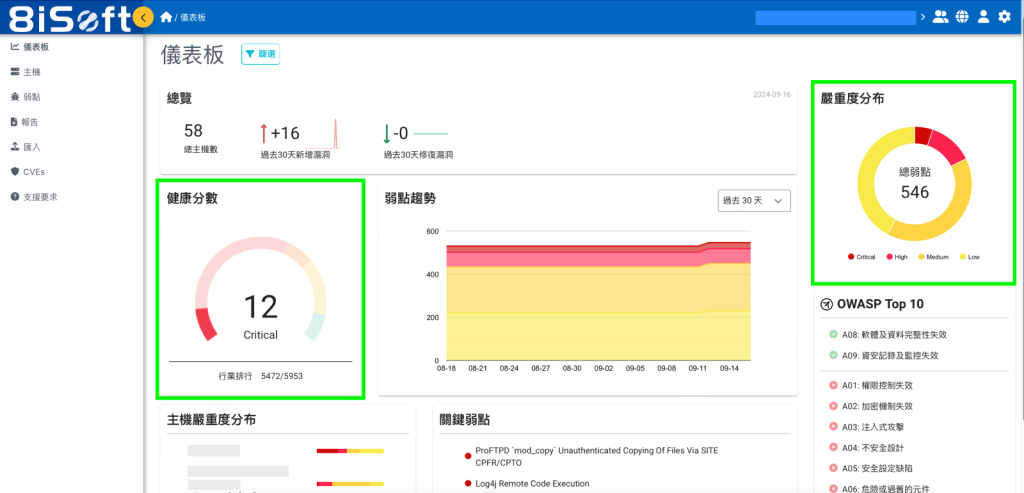
Task: Toggle Low legend in severity donut
Action: pos(969,257)
